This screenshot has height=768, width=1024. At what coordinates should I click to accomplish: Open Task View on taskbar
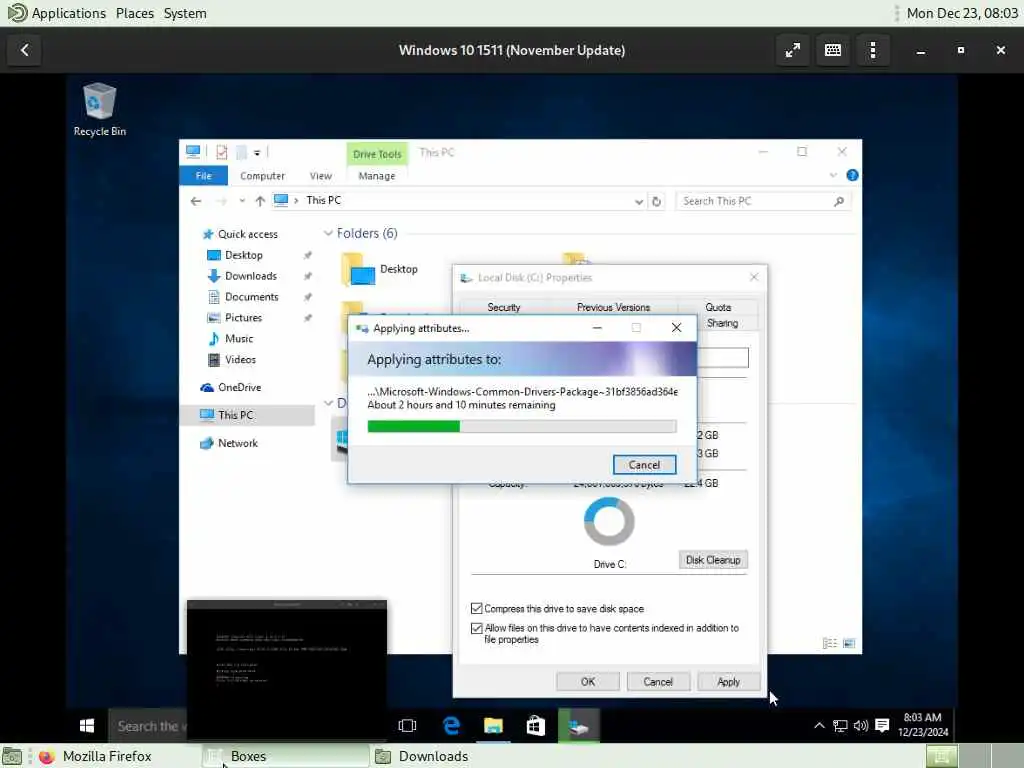[407, 726]
